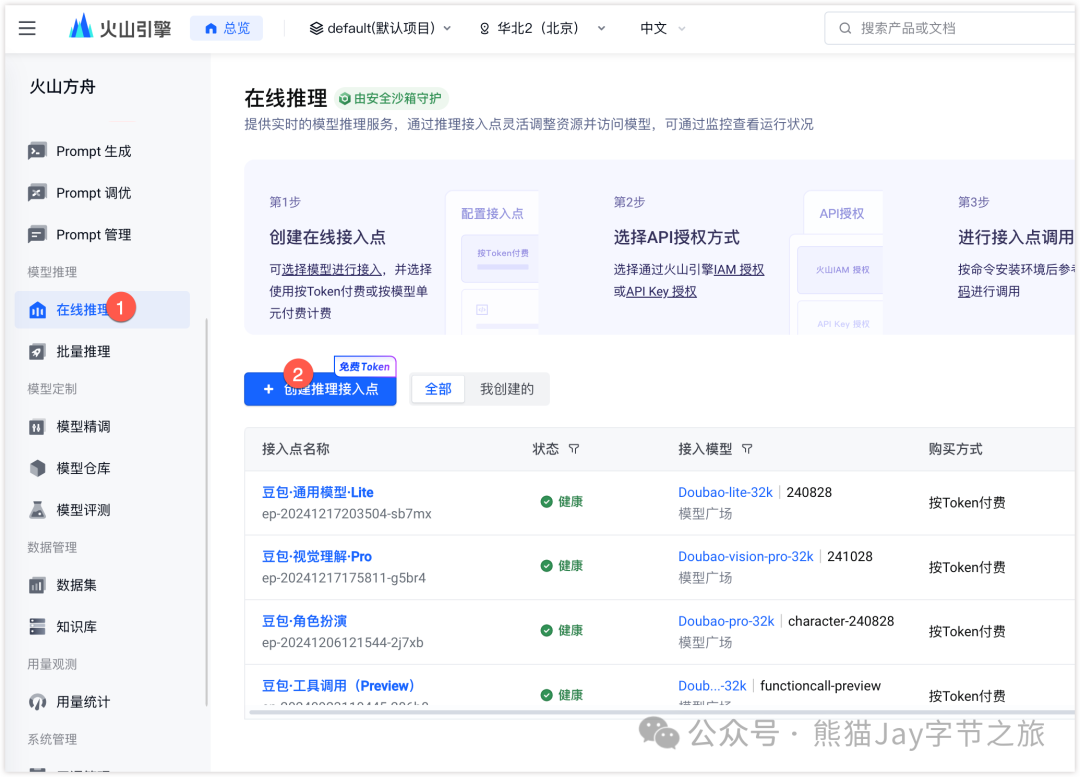This screenshot has height=777, width=1080.
Task: Click the 健康 status icon for 豆包·视觉理解·Pro
Action: pyautogui.click(x=546, y=566)
